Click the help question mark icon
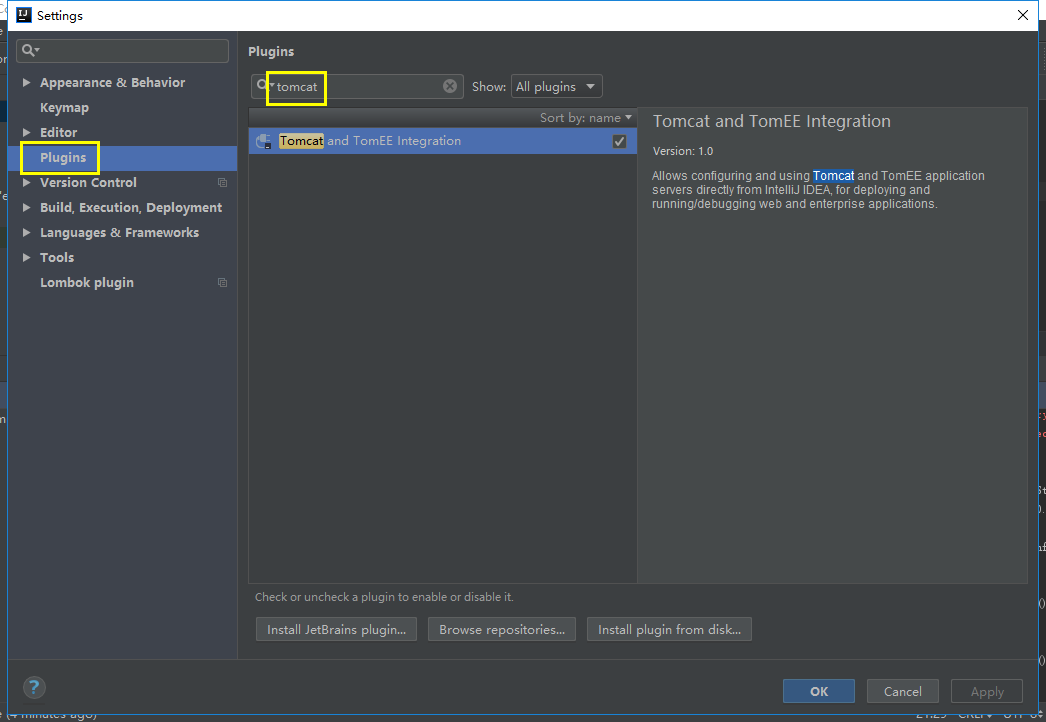The image size is (1046, 722). 34,687
